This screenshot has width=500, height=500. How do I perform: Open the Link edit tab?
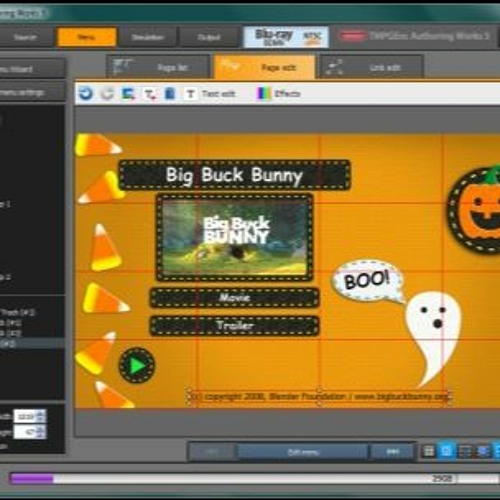[x=372, y=67]
